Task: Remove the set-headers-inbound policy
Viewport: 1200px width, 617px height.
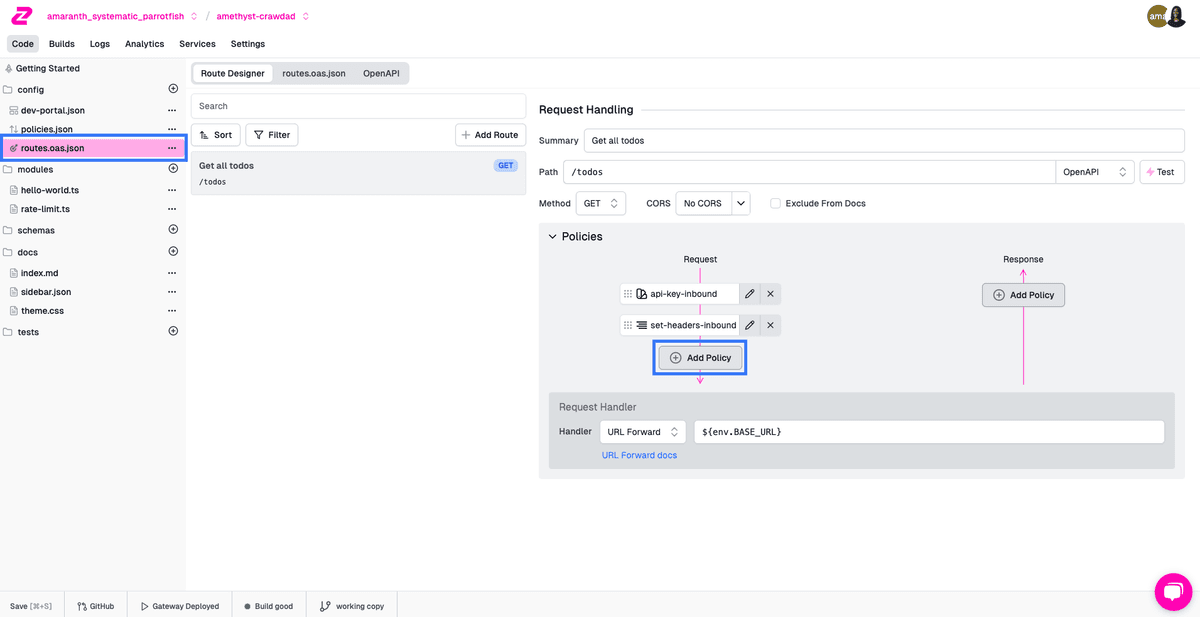Action: 770,325
